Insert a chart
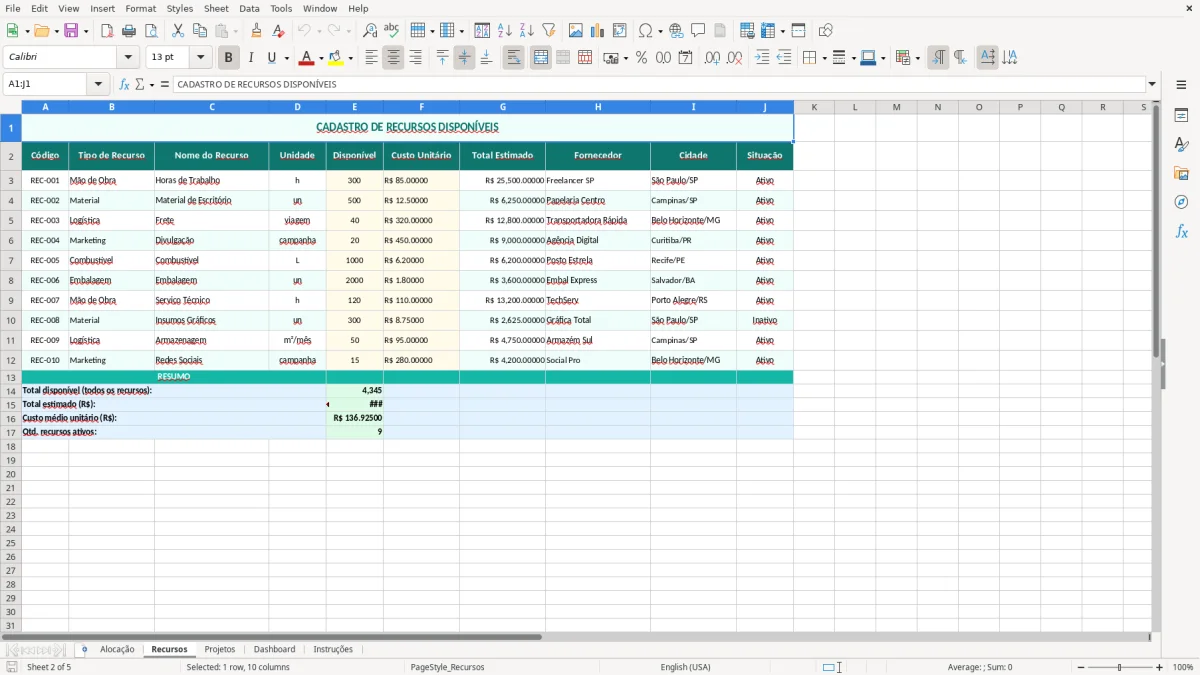The width and height of the screenshot is (1200, 675). 598,31
